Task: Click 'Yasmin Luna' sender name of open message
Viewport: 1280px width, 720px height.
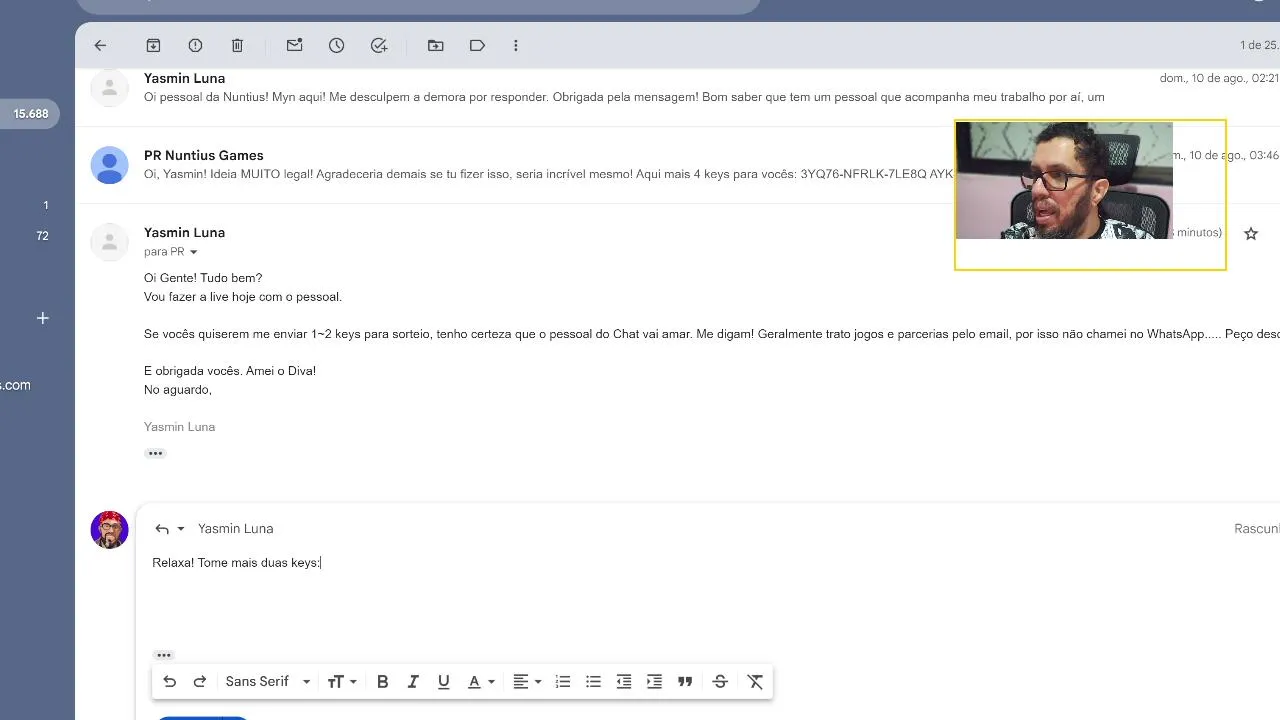Action: [184, 232]
